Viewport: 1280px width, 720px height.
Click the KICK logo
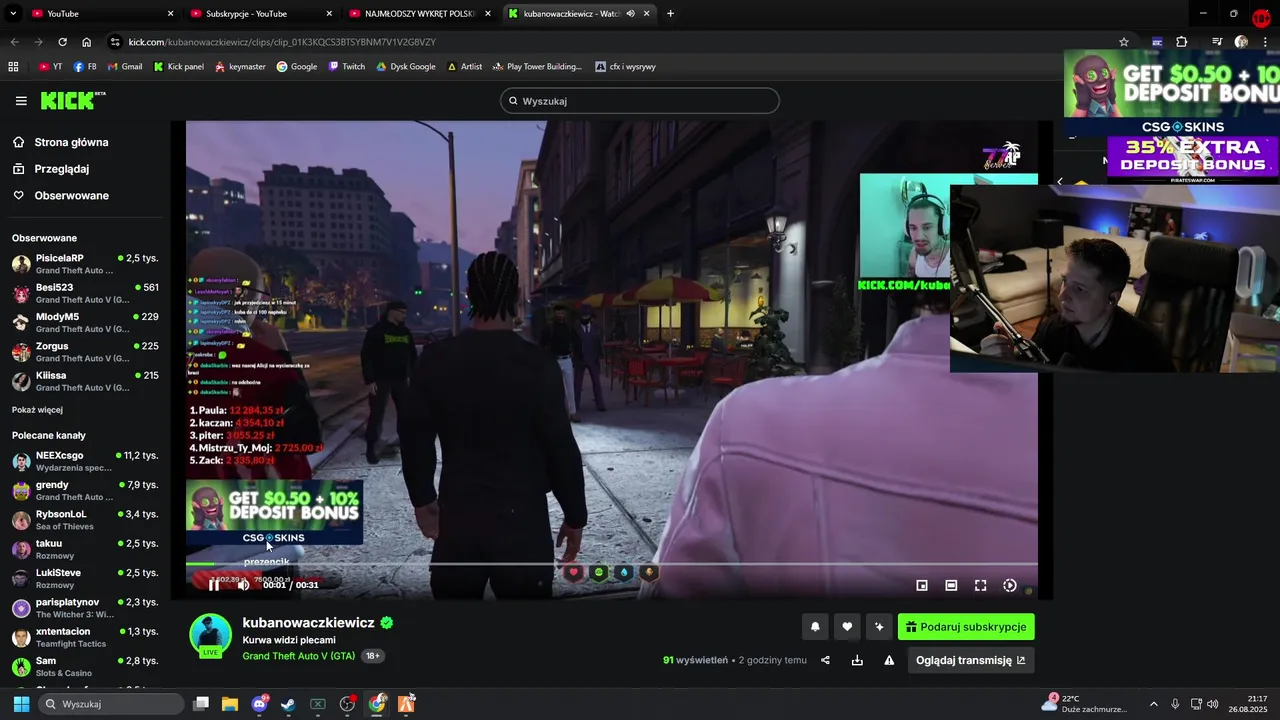(x=73, y=100)
